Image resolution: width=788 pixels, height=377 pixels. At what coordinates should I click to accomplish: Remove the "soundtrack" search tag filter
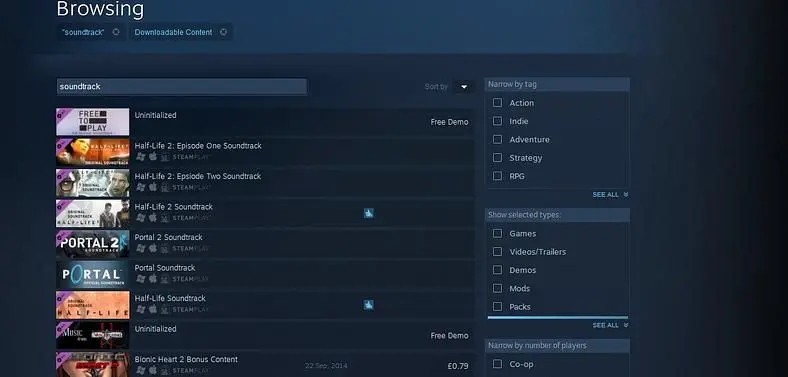(x=116, y=32)
